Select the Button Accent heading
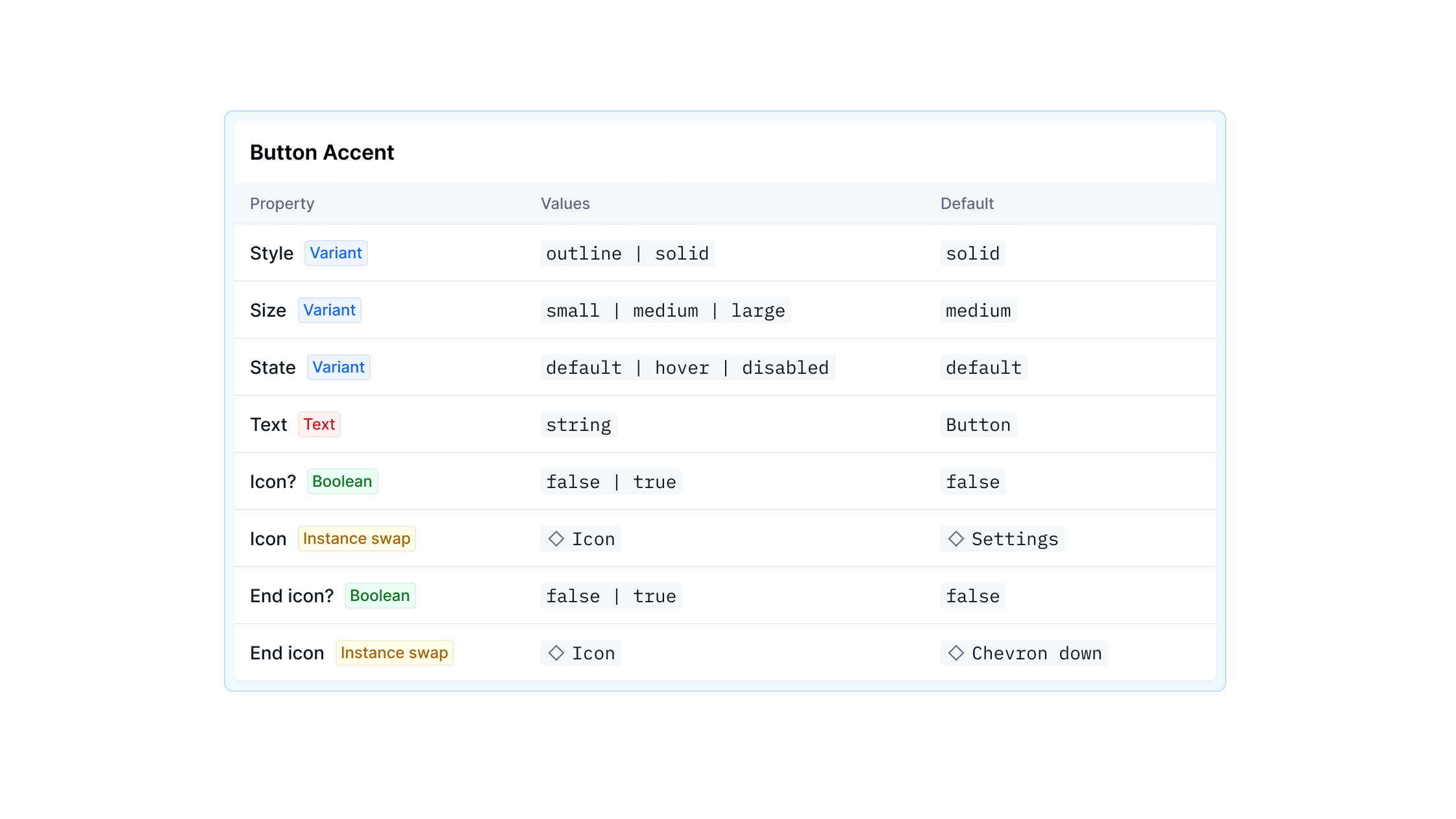 [322, 153]
